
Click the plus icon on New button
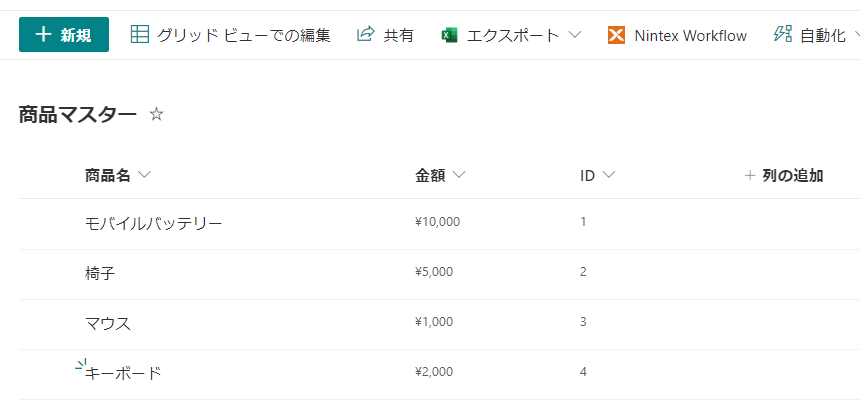click(x=43, y=35)
